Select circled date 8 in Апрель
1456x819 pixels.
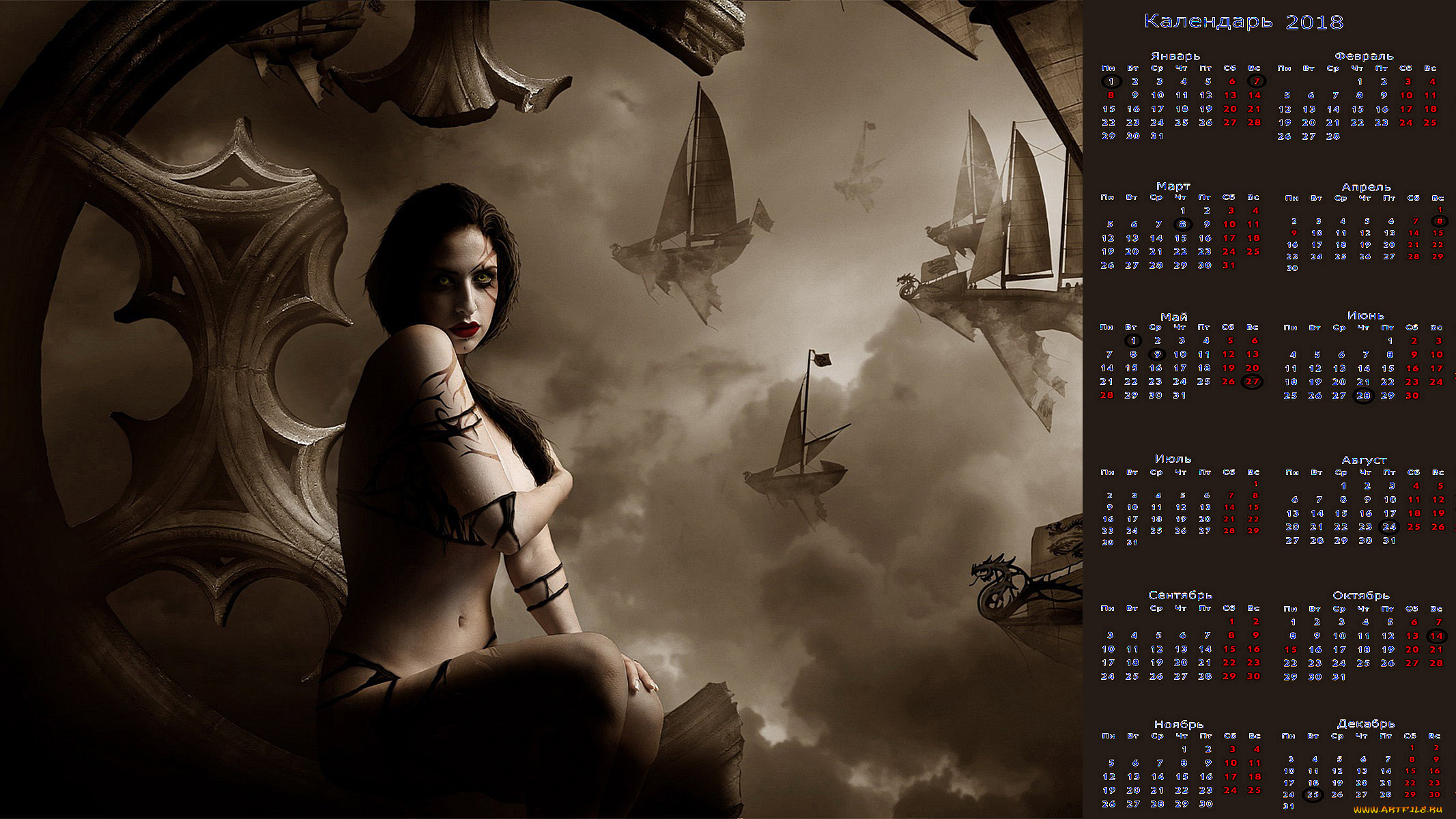tap(1439, 221)
